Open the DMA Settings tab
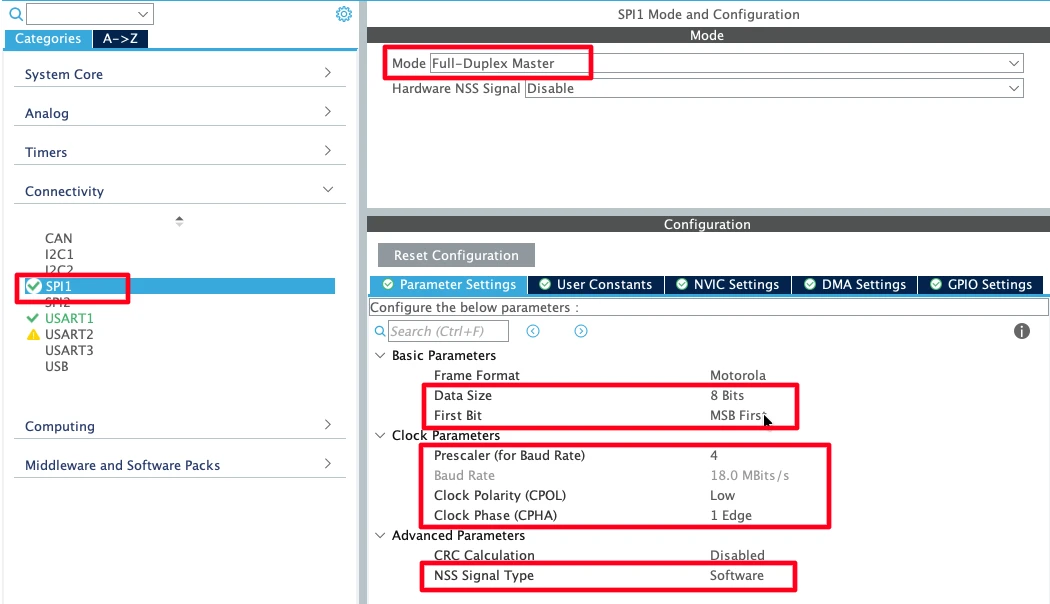1050x604 pixels. pos(854,285)
